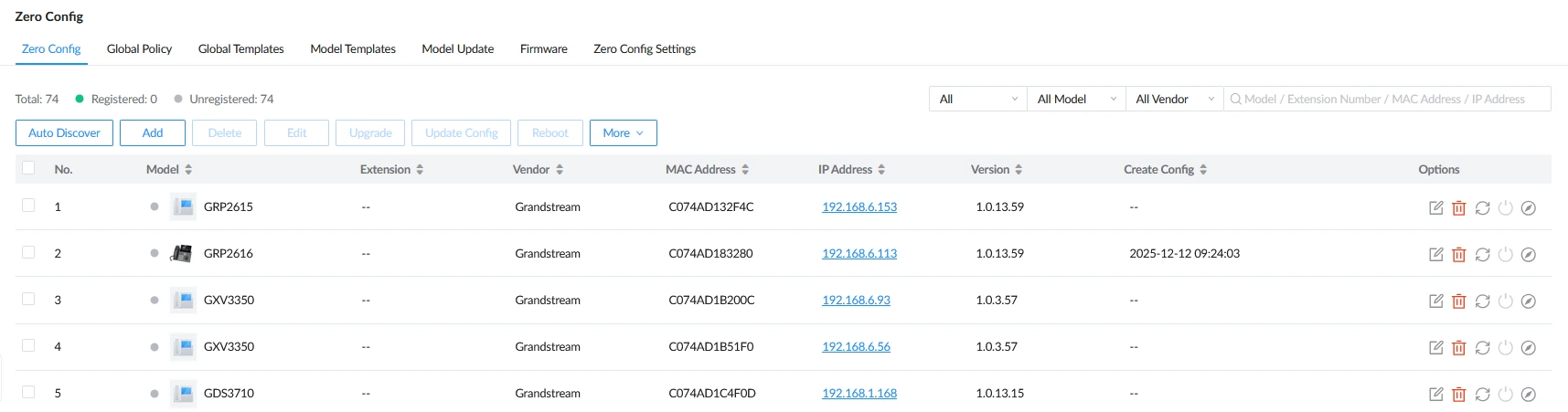
Task: Open the All Vendor filter dropdown
Action: point(1174,99)
